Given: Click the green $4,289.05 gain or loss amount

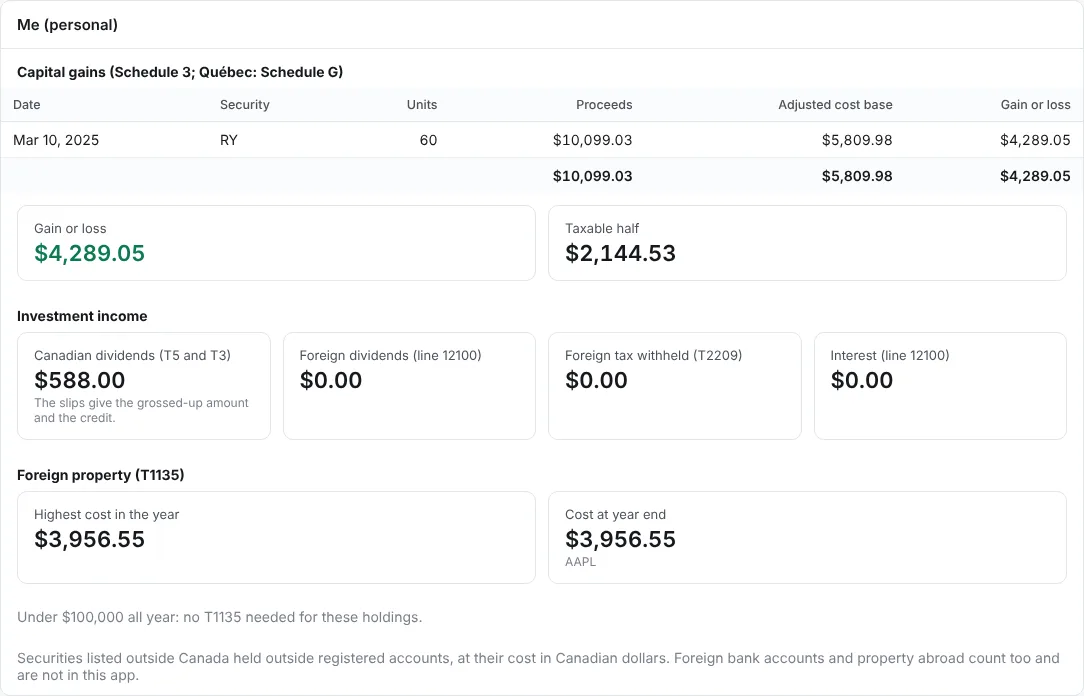Looking at the screenshot, I should click(90, 253).
